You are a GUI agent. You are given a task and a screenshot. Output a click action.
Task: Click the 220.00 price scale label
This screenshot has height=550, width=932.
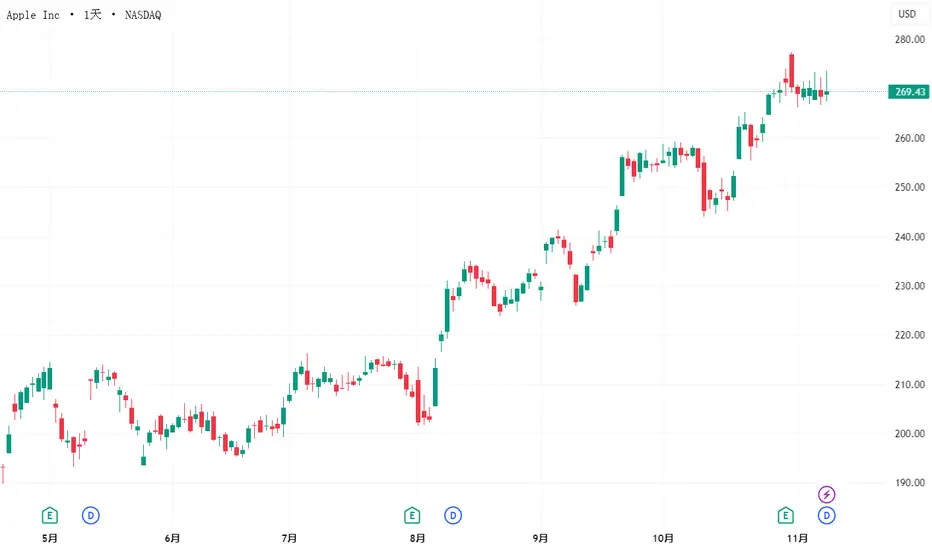pyautogui.click(x=910, y=336)
